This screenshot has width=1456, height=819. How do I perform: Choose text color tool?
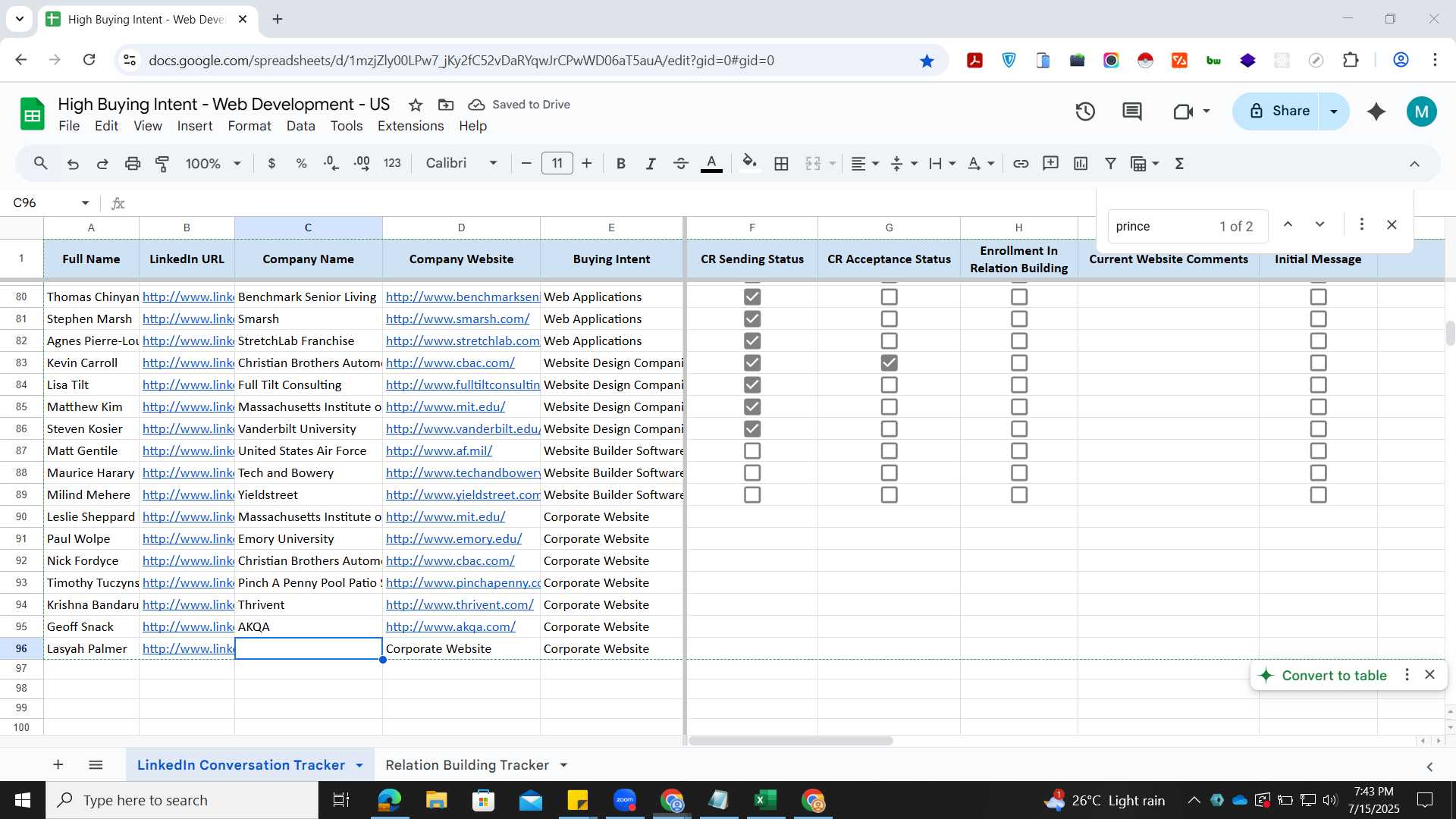pos(711,164)
